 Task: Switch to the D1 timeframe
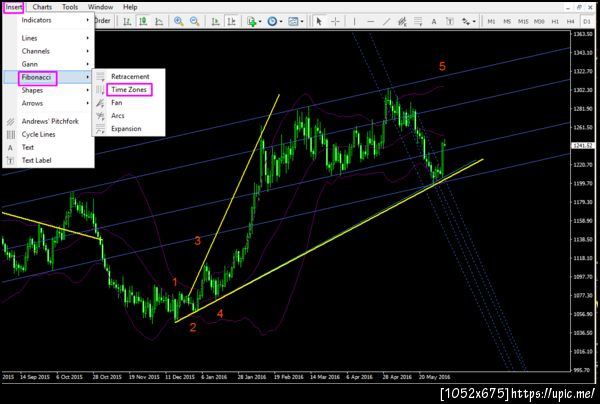pos(587,21)
